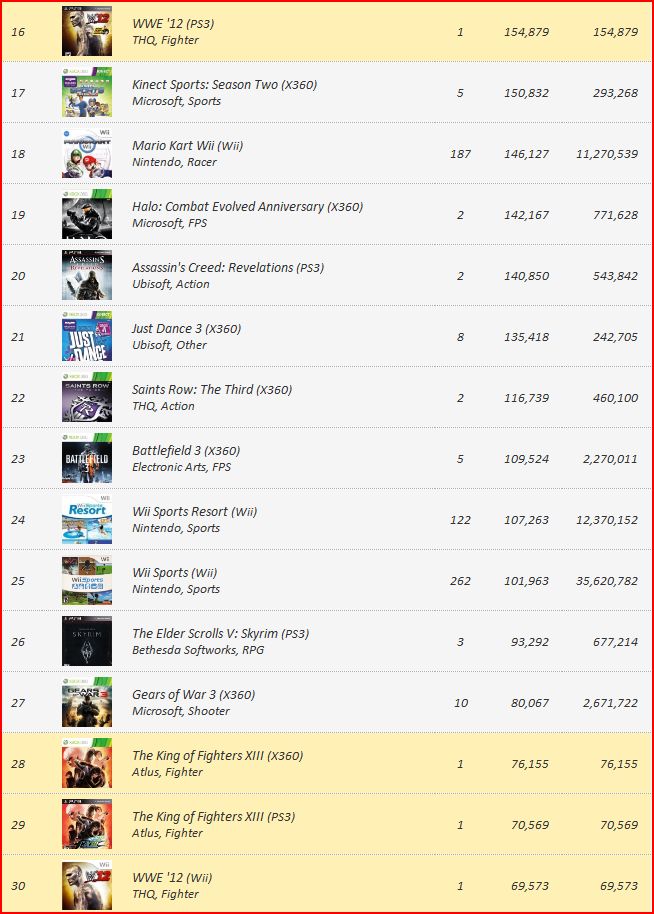
Task: Click the Gears of War 3 box art
Action: (87, 702)
